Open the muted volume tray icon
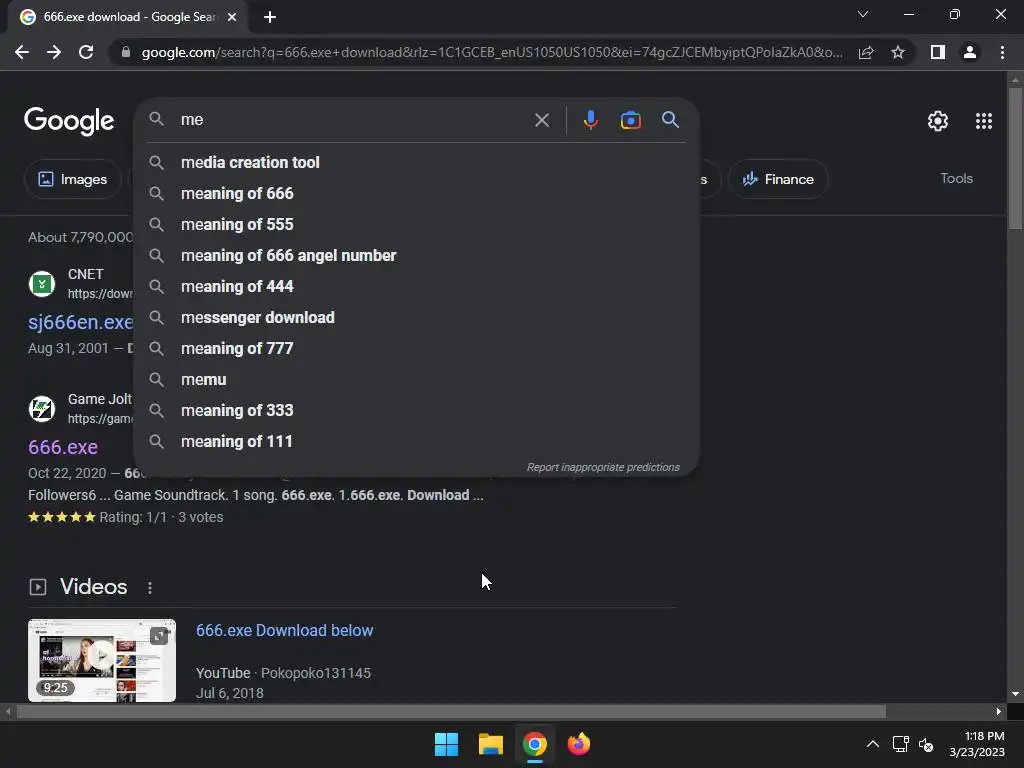 pyautogui.click(x=926, y=744)
